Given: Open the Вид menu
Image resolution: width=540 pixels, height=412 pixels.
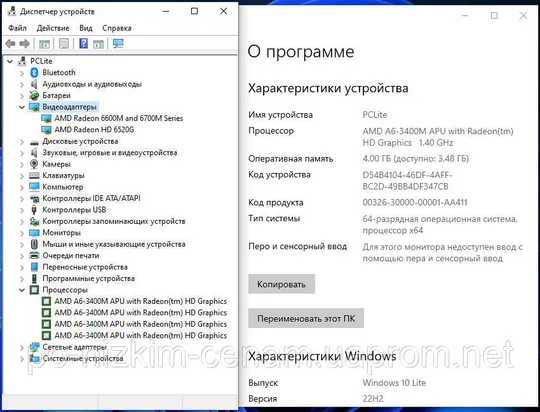Looking at the screenshot, I should pyautogui.click(x=85, y=28).
